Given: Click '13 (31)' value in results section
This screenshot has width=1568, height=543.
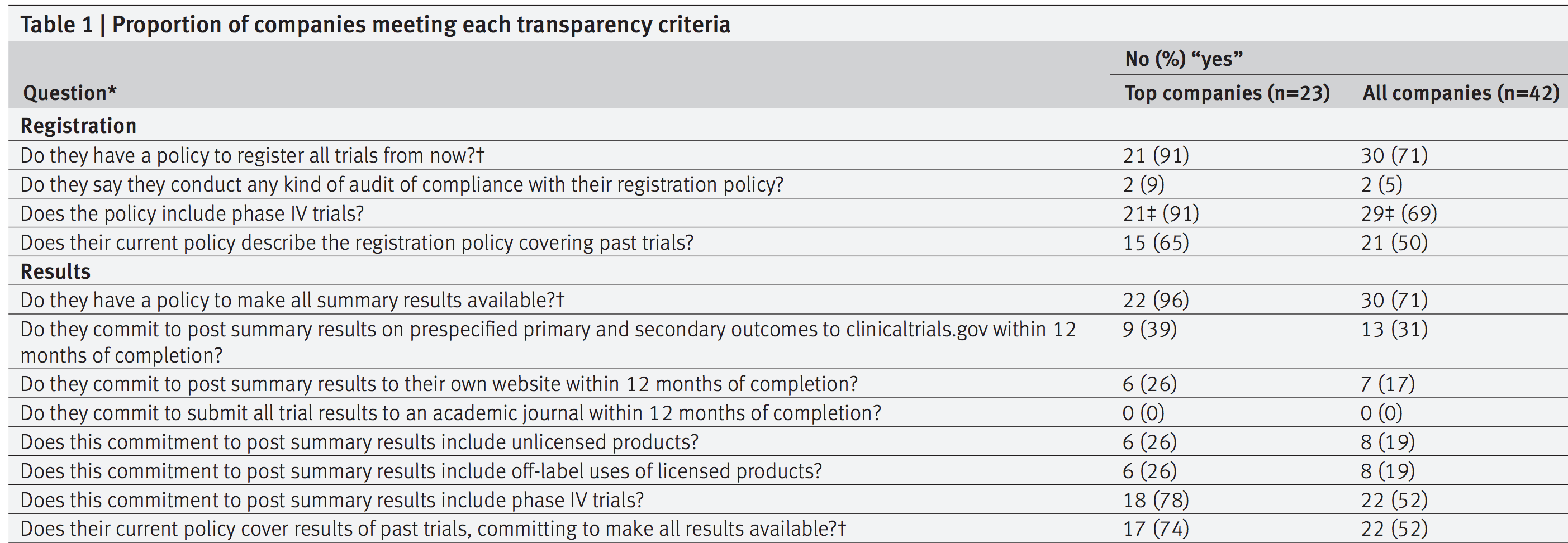Looking at the screenshot, I should [x=1394, y=330].
